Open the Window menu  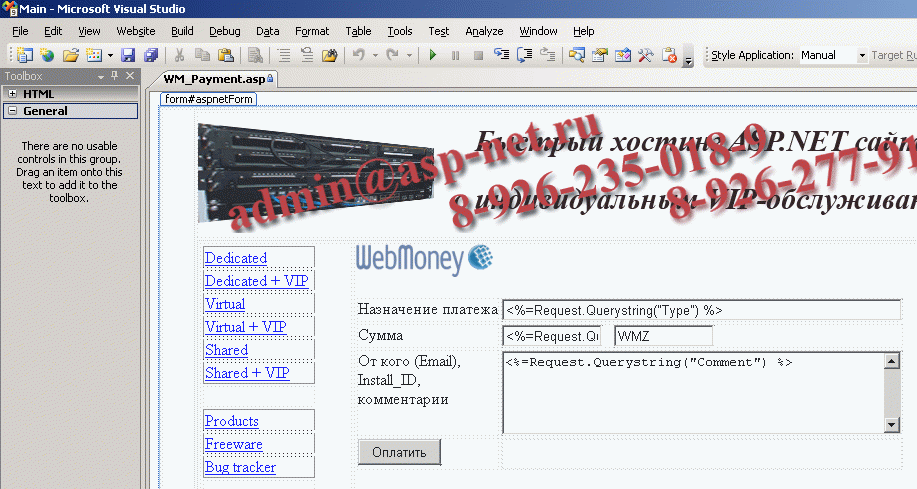pyautogui.click(x=538, y=31)
